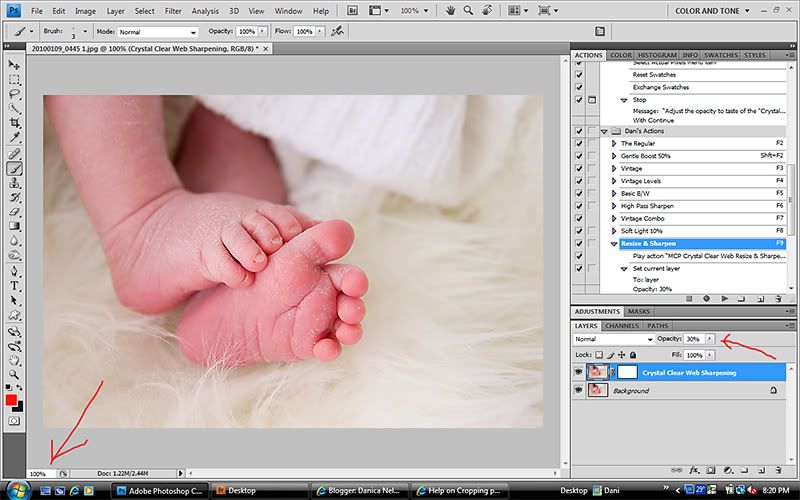Select the Crop tool
800x500 pixels.
click(15, 123)
